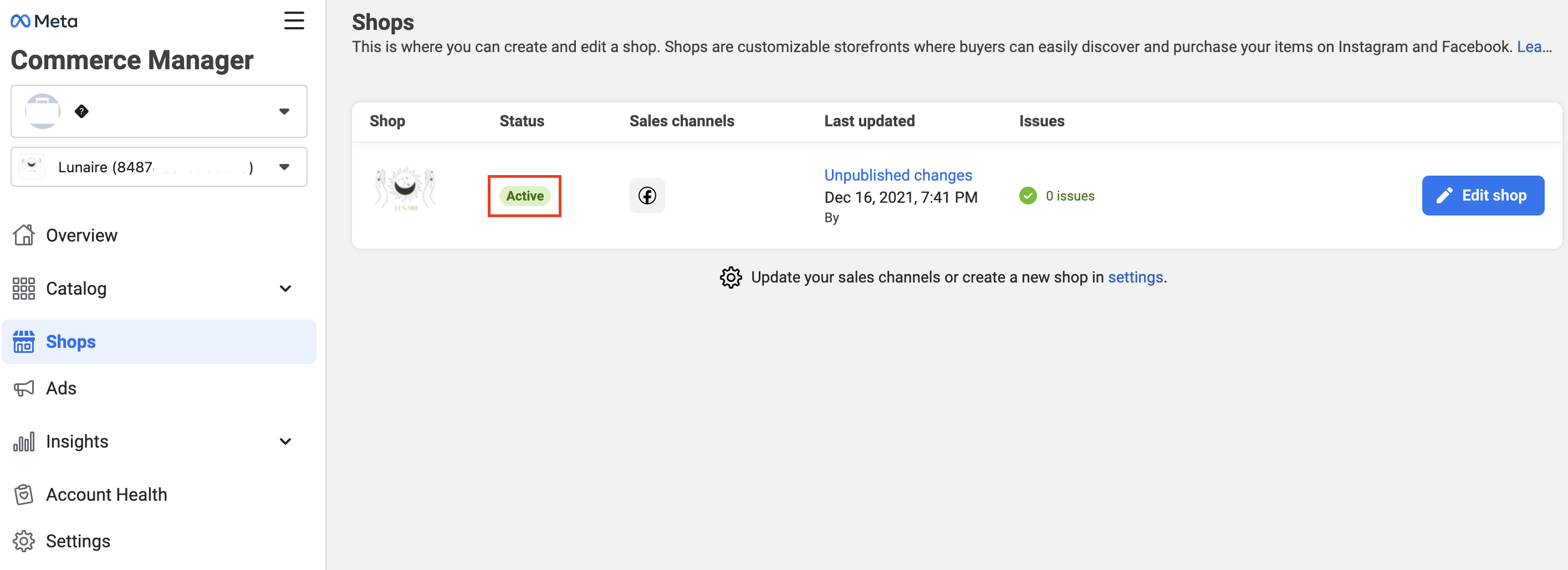Open Insights in the sidebar
Screen dimensions: 1568x570
click(159, 441)
